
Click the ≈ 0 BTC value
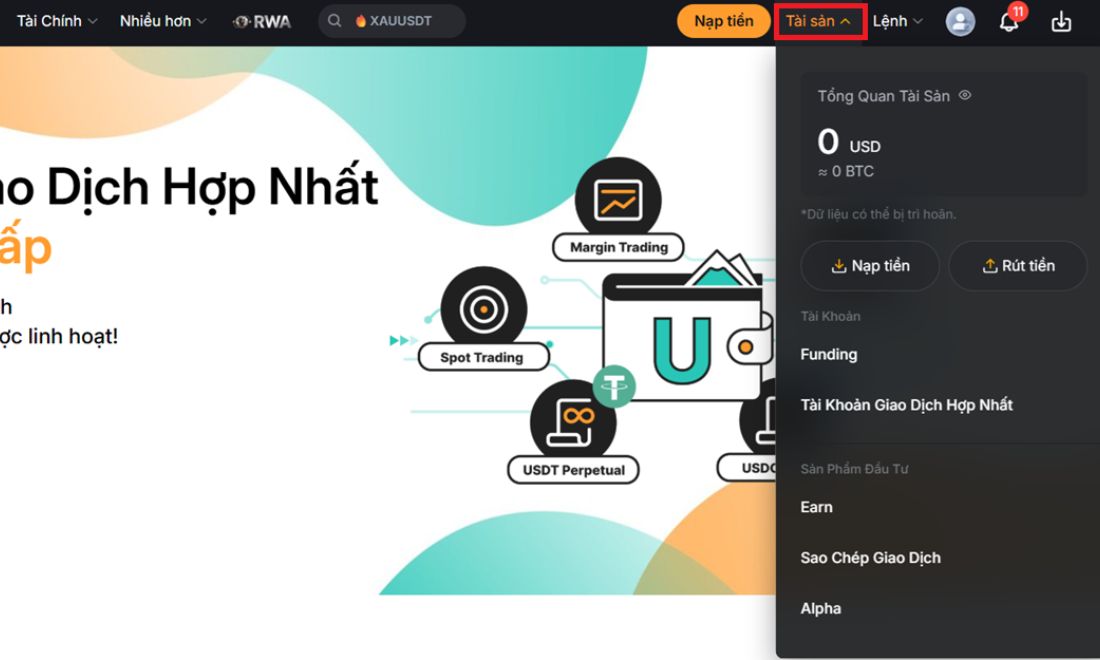click(x=845, y=171)
